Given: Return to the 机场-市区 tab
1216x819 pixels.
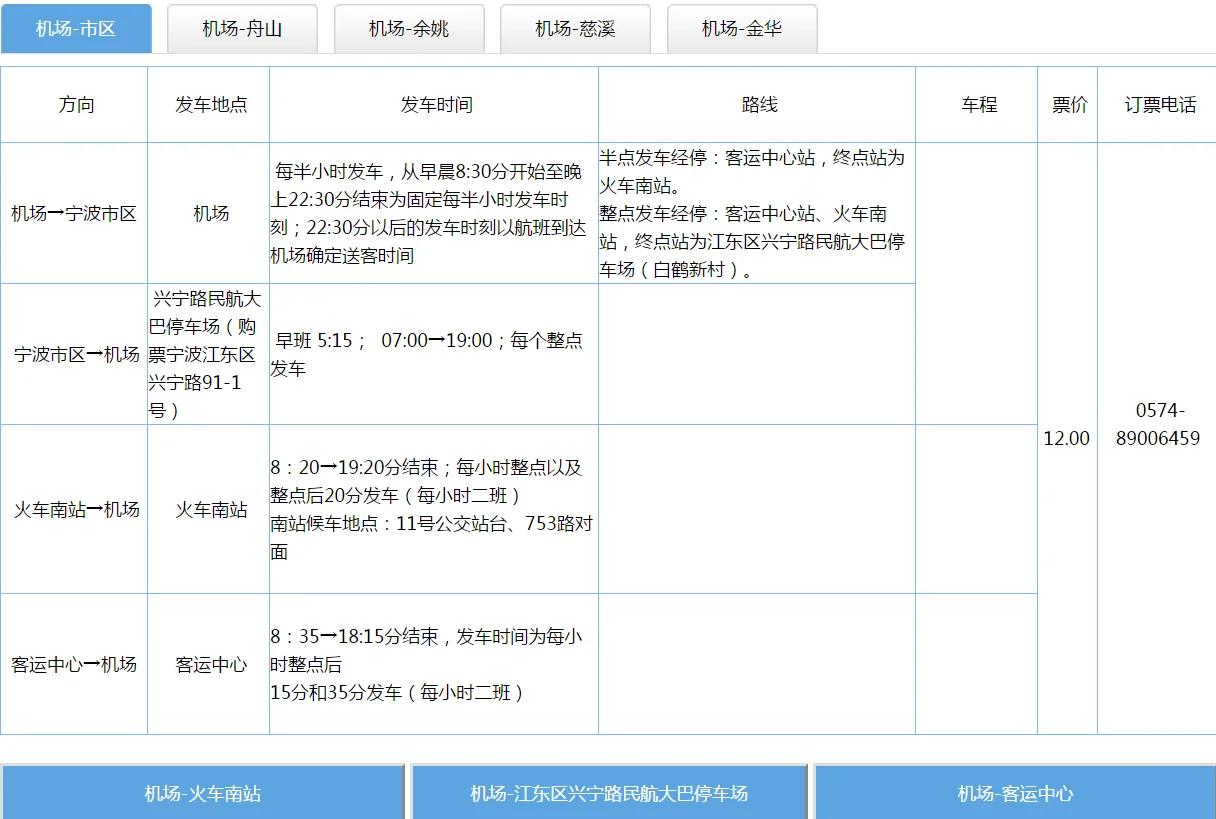Looking at the screenshot, I should coord(77,29).
